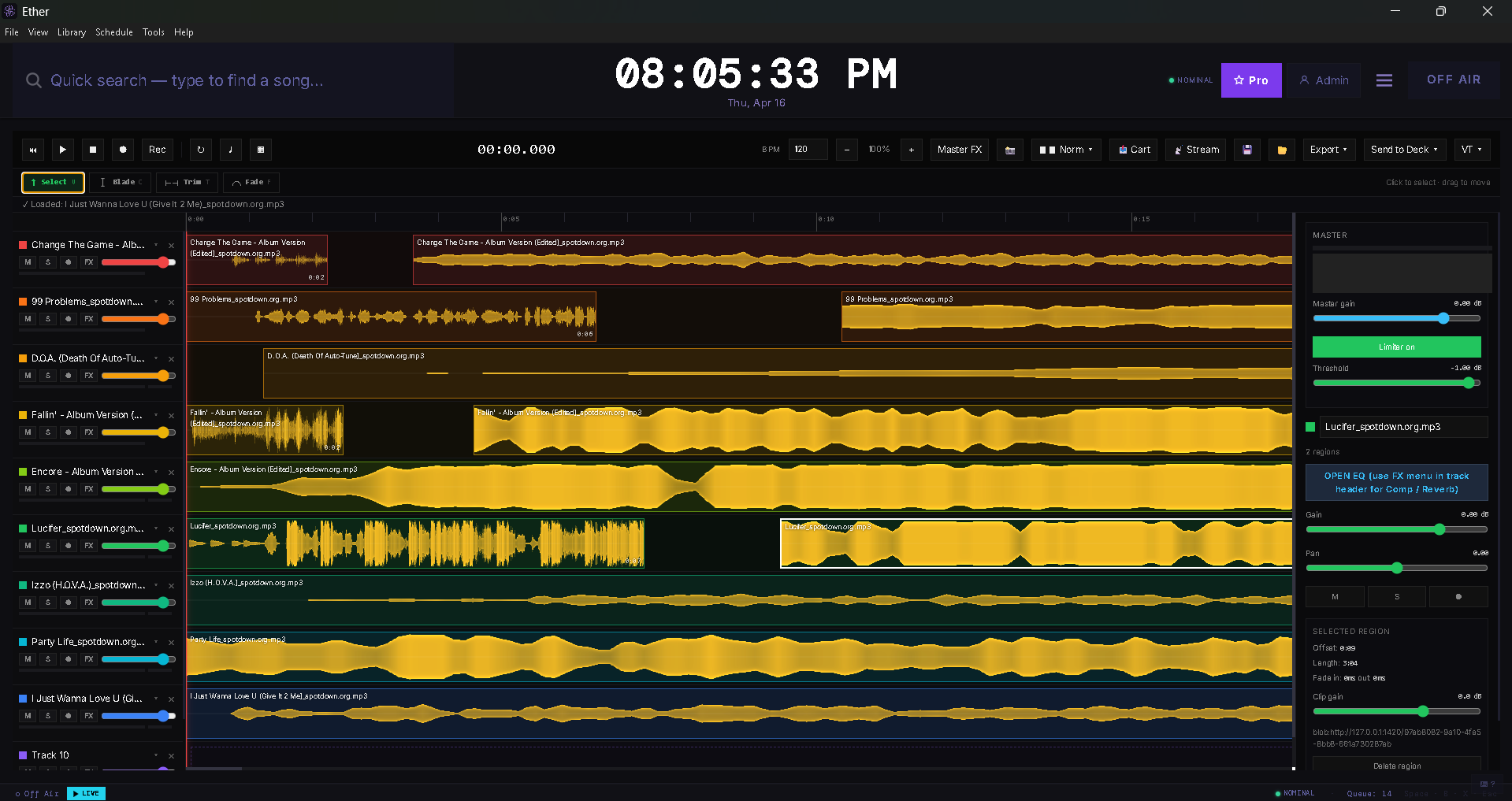The image size is (1512, 801).
Task: Open the Export options dropdown
Action: coord(1328,150)
